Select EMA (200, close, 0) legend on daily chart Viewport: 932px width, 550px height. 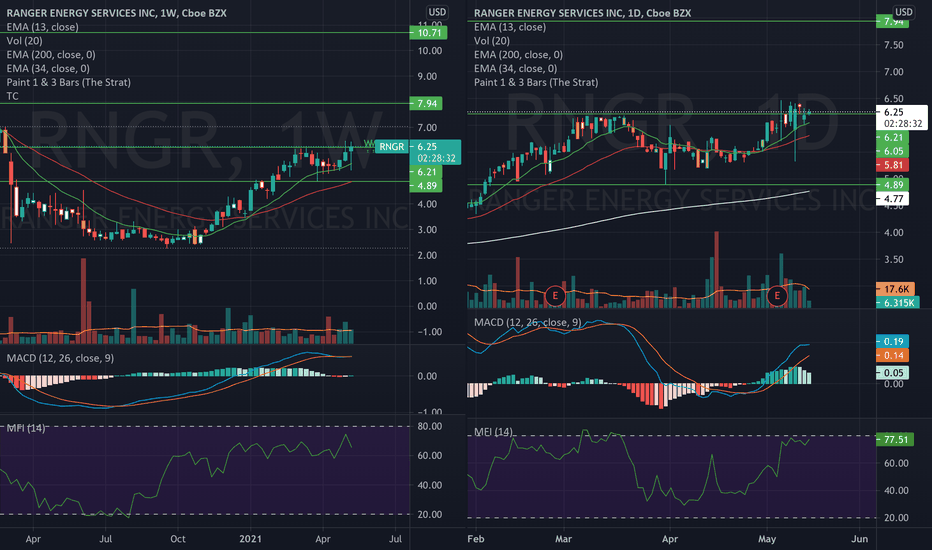click(518, 55)
